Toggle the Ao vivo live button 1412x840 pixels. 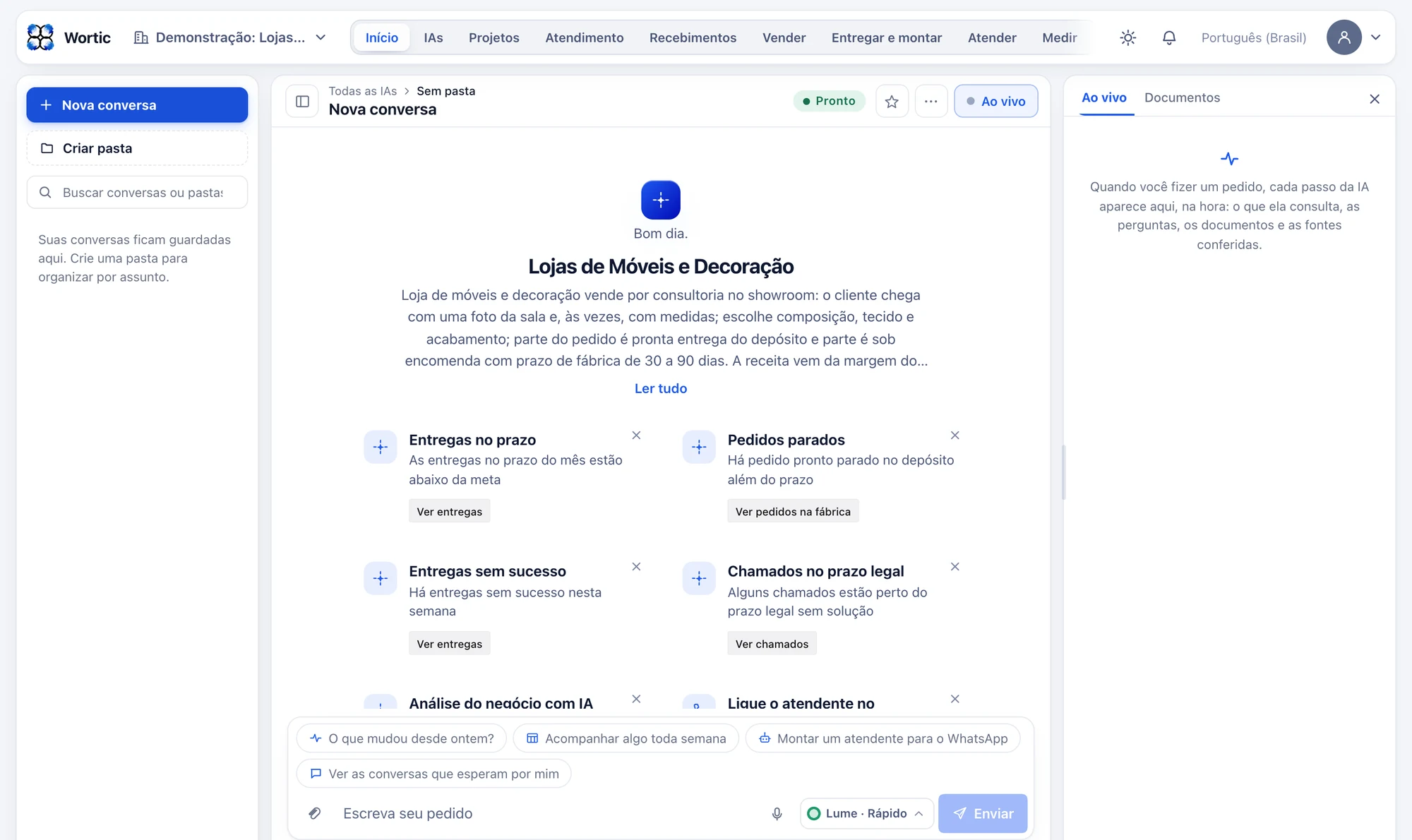pyautogui.click(x=995, y=101)
